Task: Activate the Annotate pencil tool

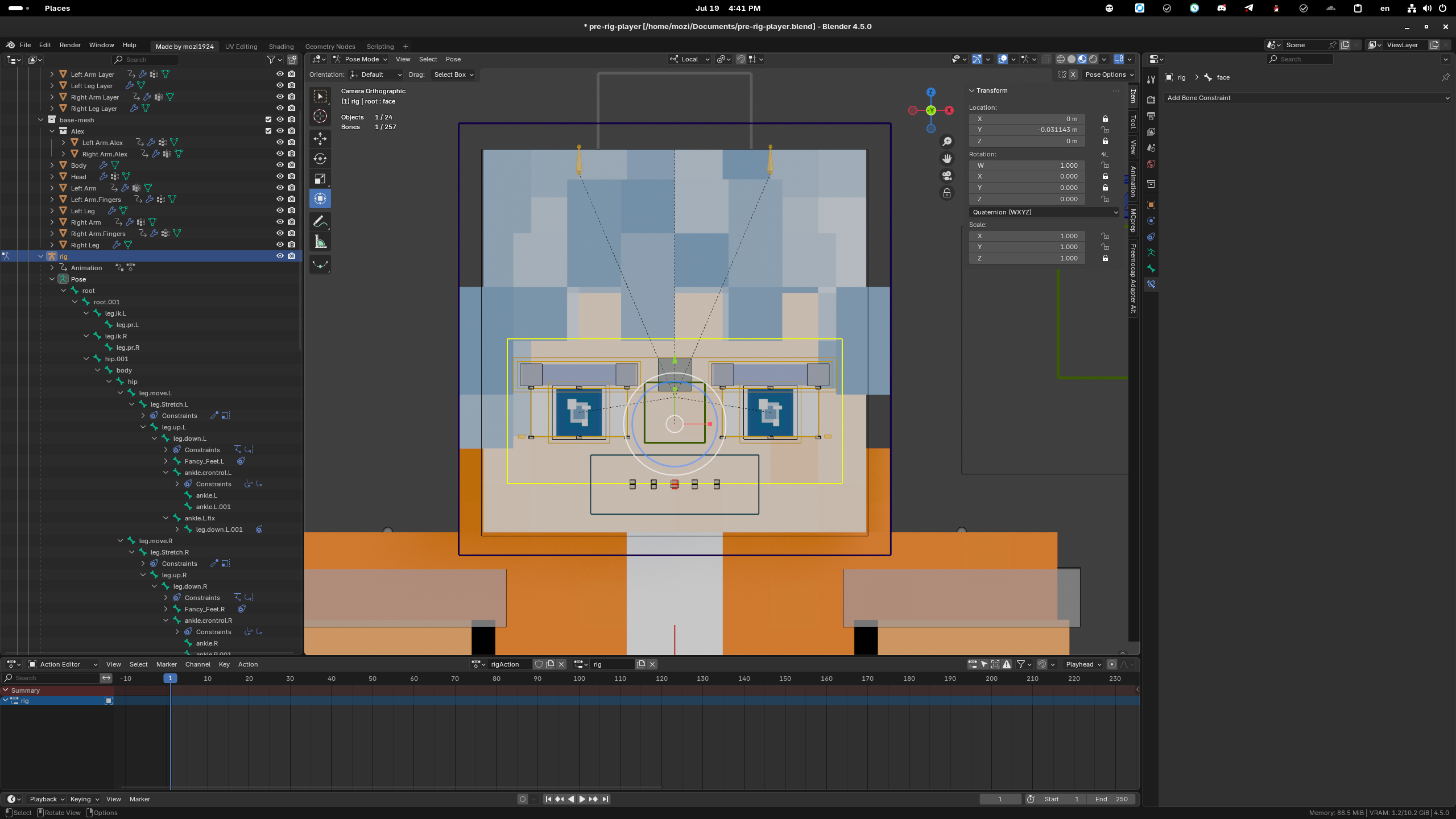Action: click(x=320, y=222)
